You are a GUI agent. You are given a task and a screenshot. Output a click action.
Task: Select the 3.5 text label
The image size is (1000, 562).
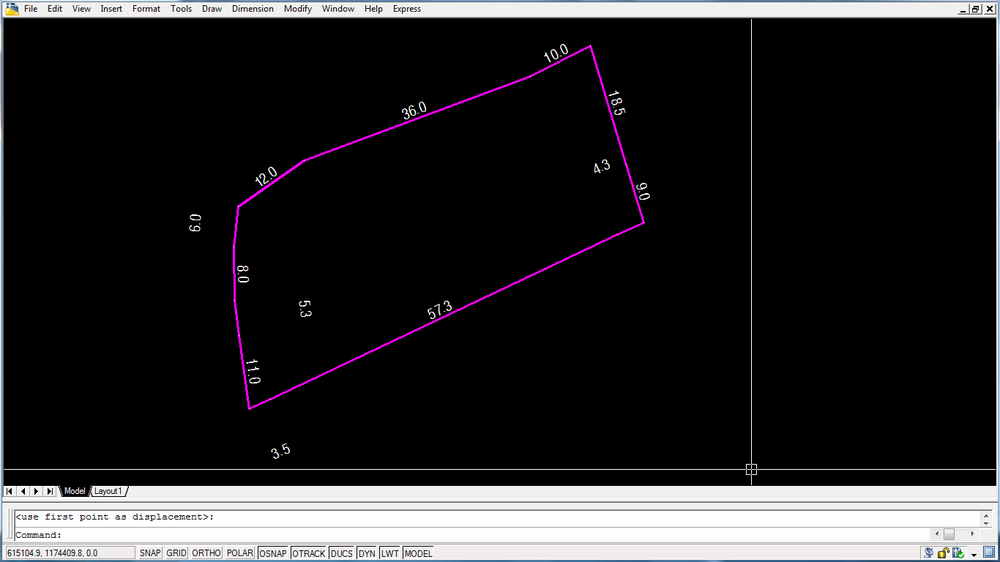coord(281,452)
